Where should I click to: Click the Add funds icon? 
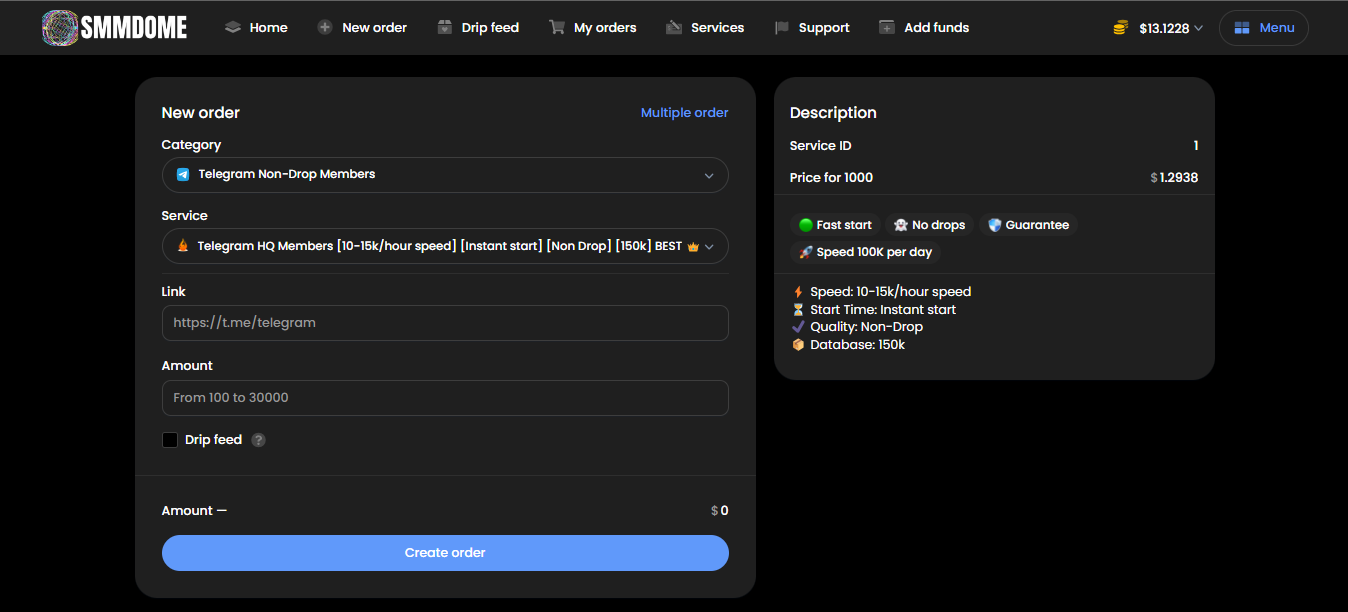(887, 28)
